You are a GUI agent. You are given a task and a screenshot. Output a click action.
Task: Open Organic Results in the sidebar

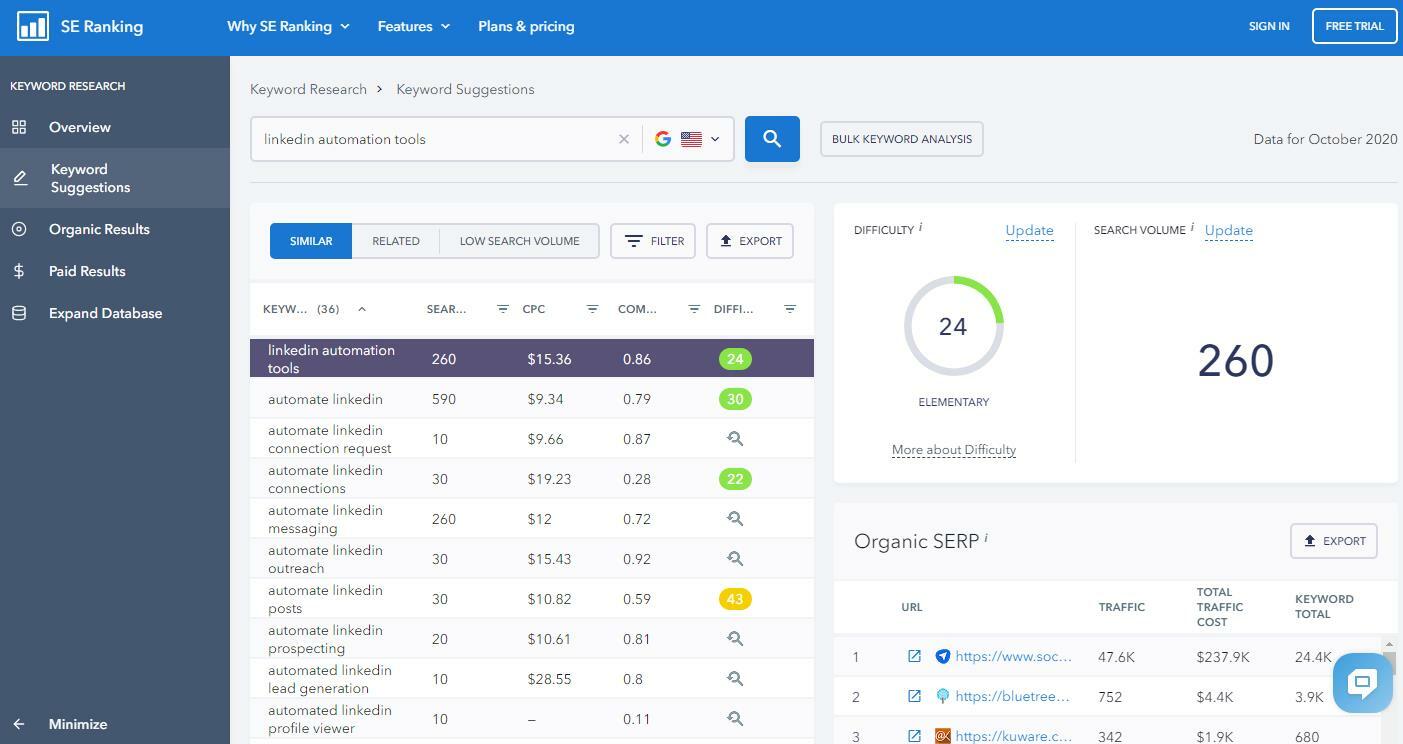coord(99,229)
